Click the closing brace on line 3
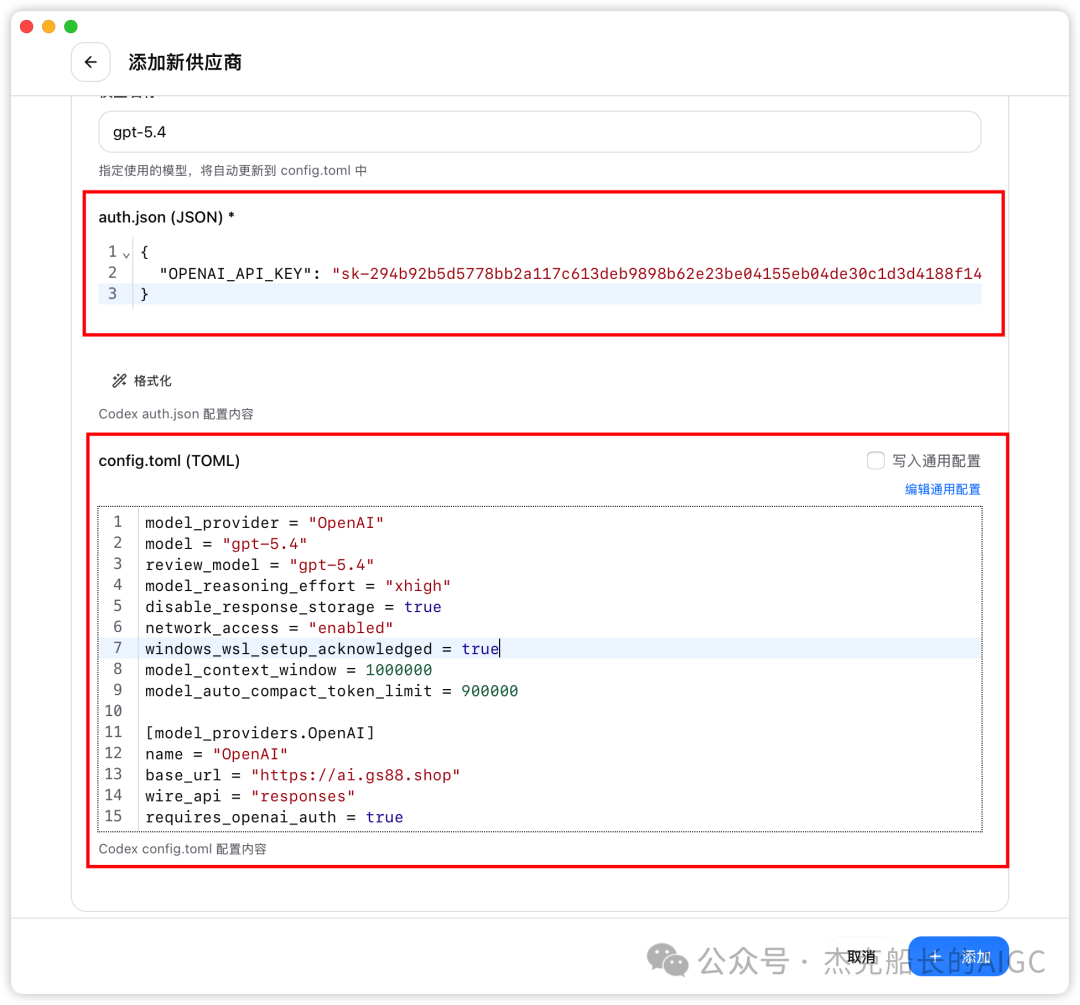This screenshot has width=1080, height=1005. click(x=144, y=294)
